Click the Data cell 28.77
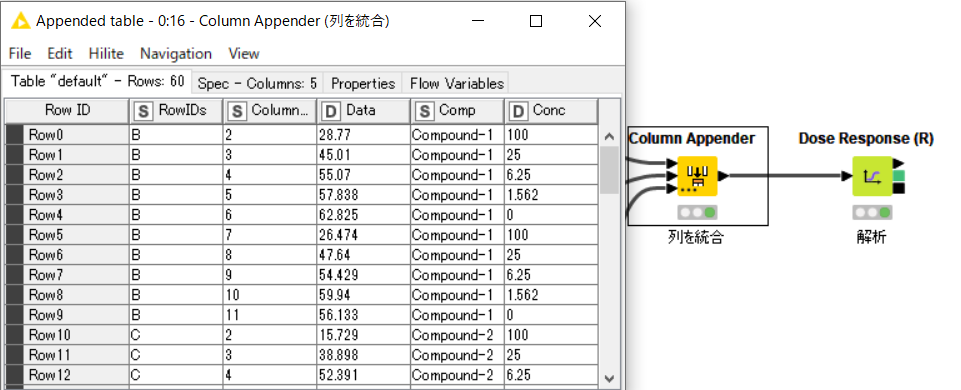Screen dimensions: 961x390 [x=363, y=135]
